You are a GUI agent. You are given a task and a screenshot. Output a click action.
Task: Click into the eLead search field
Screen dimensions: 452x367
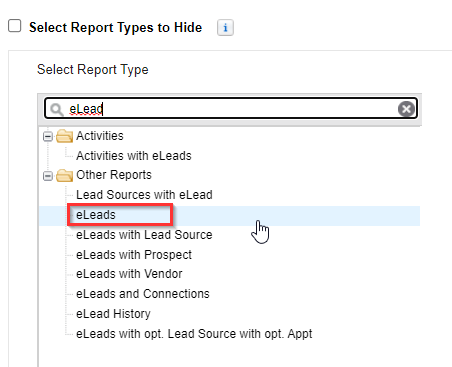click(231, 109)
